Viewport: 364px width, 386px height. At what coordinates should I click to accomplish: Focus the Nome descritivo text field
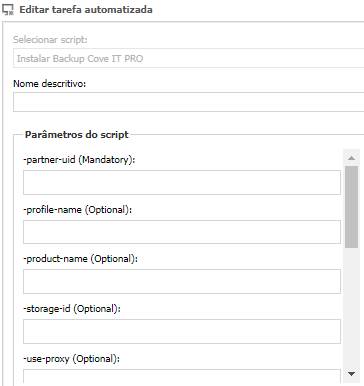[x=188, y=102]
